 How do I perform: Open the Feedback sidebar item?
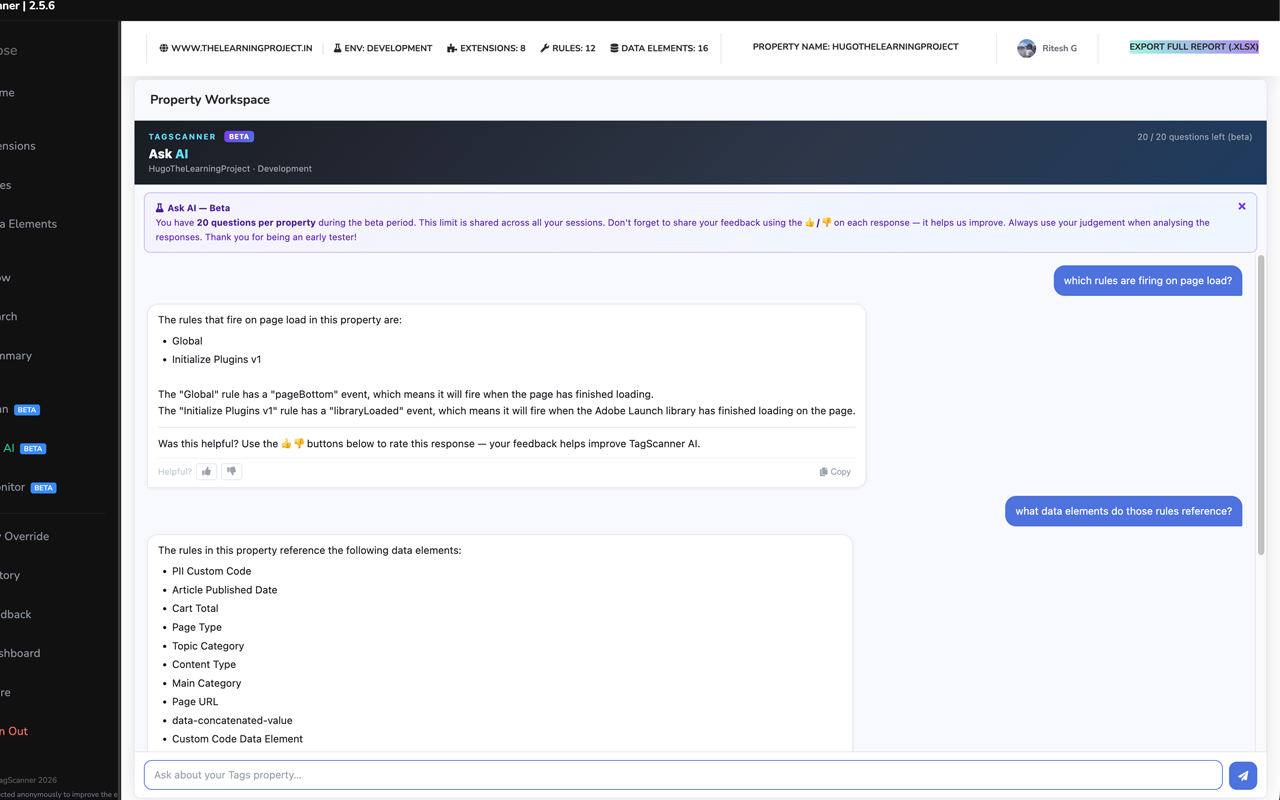15,614
